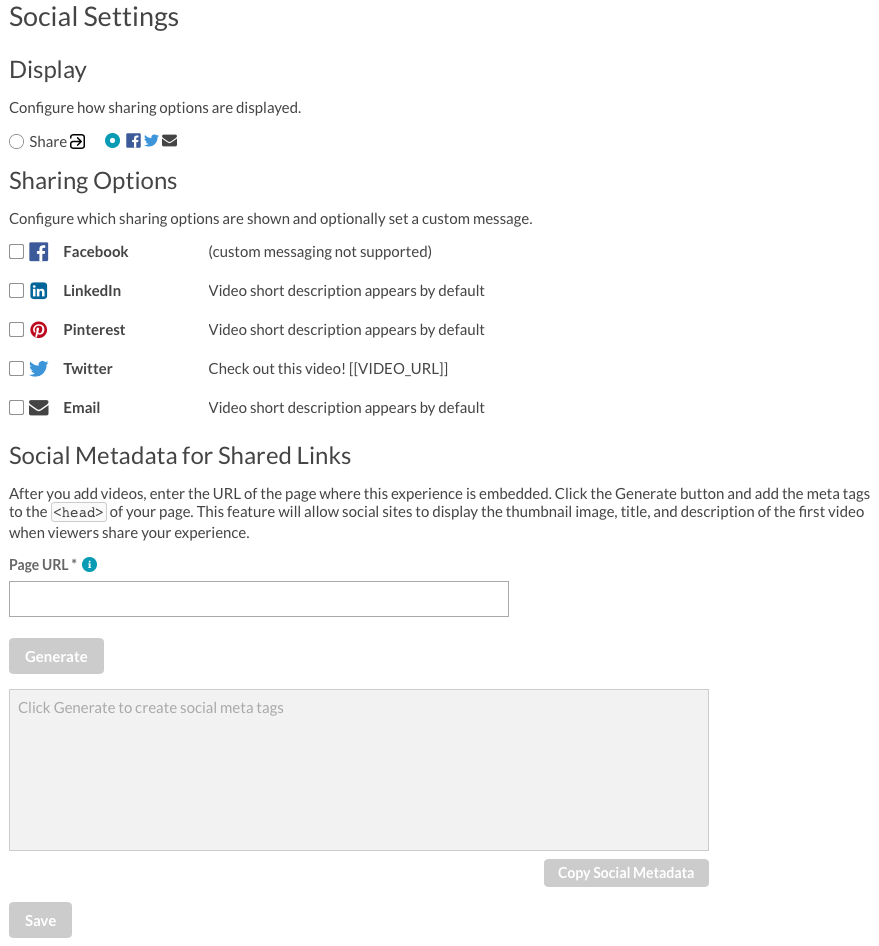Click the small Facebook icon in Display row

[x=133, y=141]
